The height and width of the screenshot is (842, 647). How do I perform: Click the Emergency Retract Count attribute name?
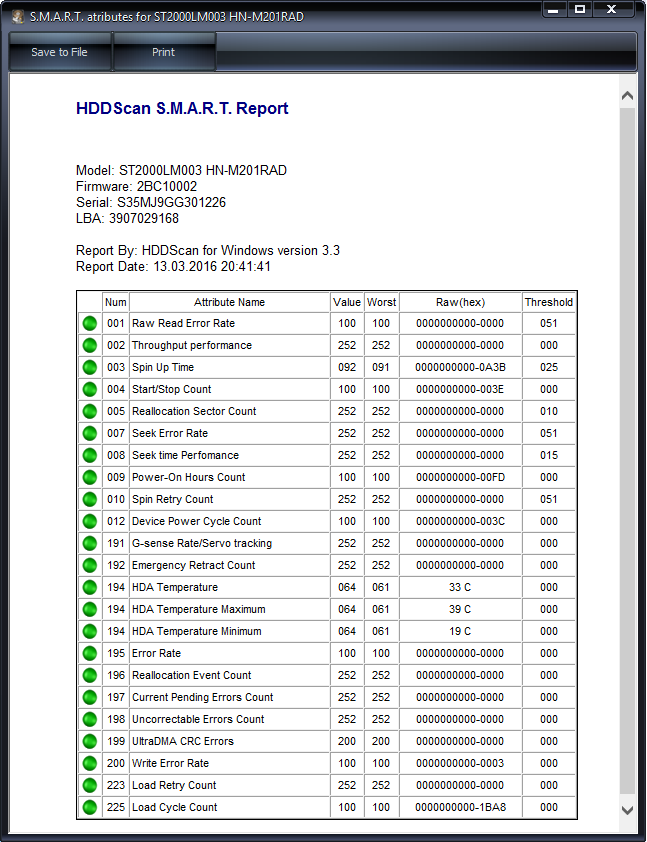pos(194,565)
